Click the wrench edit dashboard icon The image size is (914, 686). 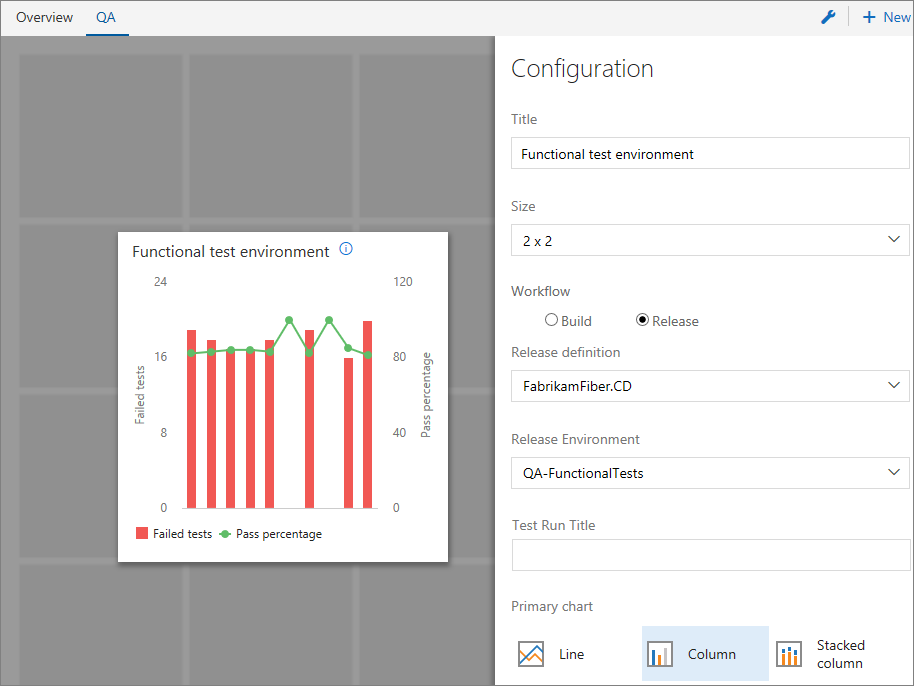pyautogui.click(x=828, y=17)
